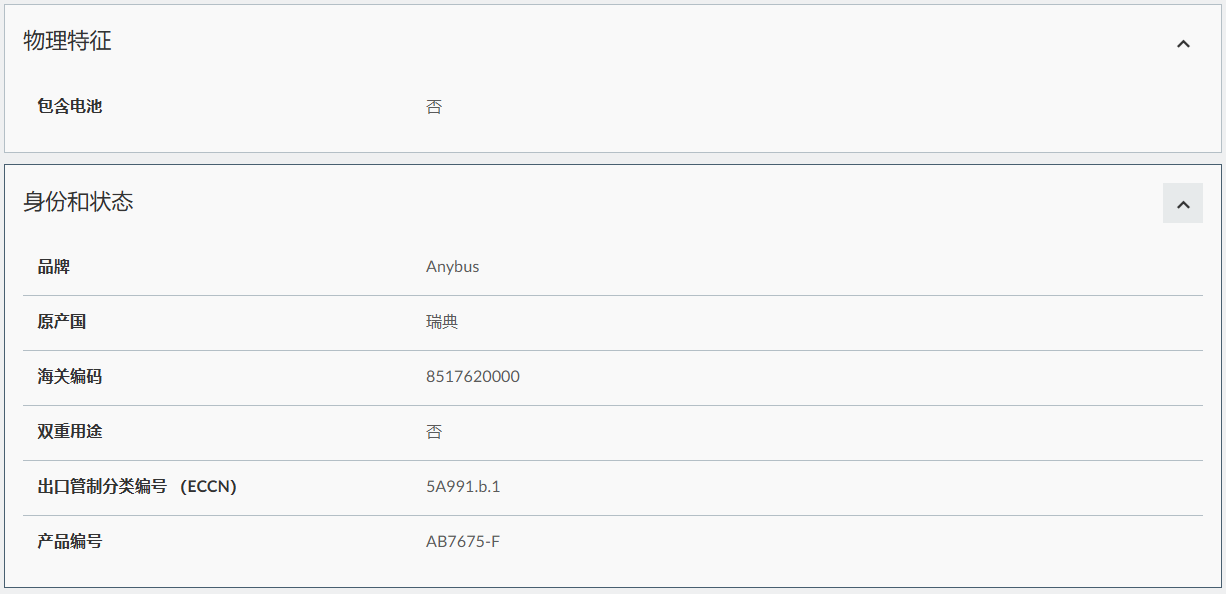Select the 原产国 row label
The width and height of the screenshot is (1226, 594).
(62, 322)
